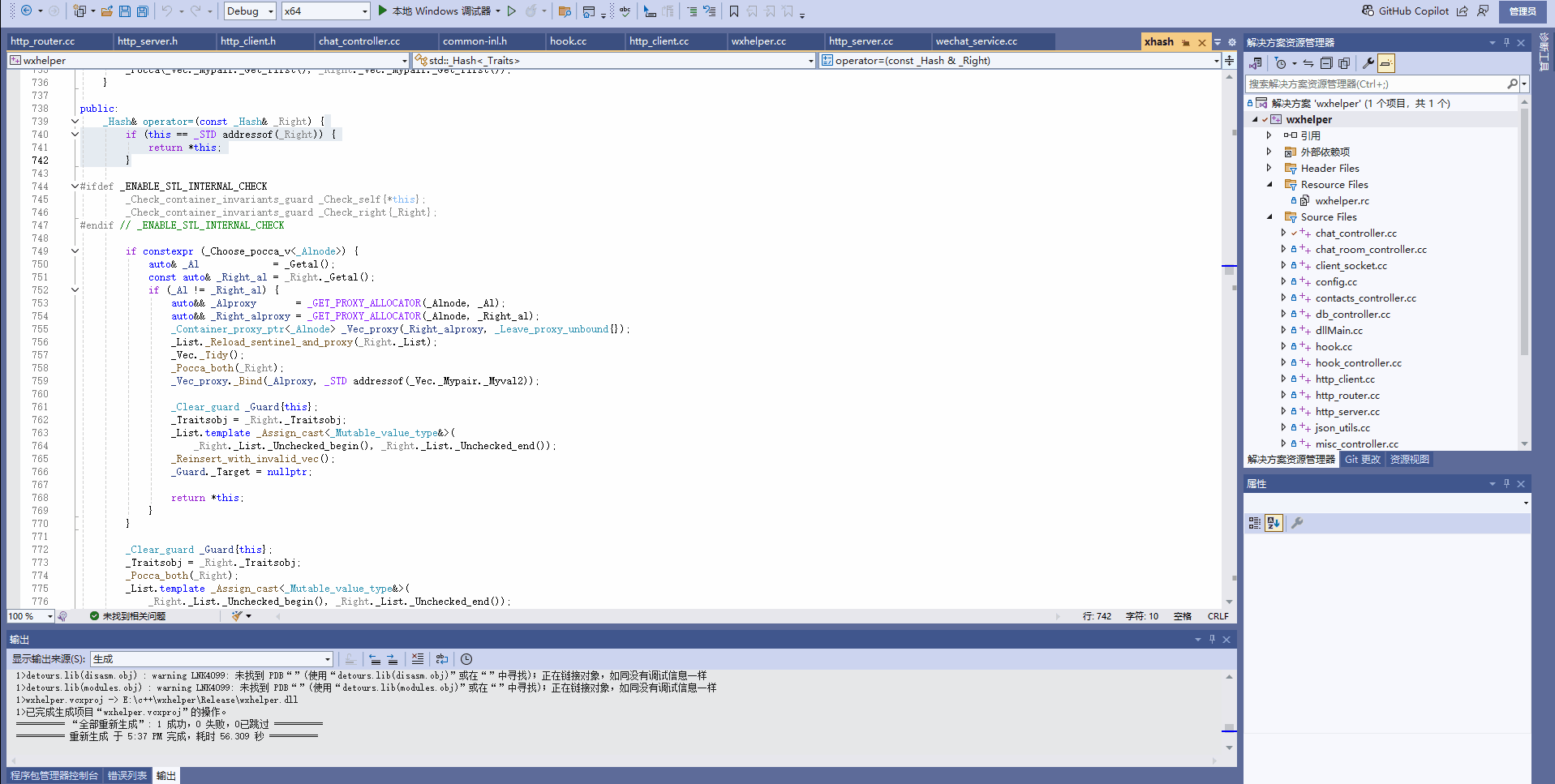Collapse the #ifdef block at line 744
Viewport: 1555px width, 784px height.
tap(75, 186)
